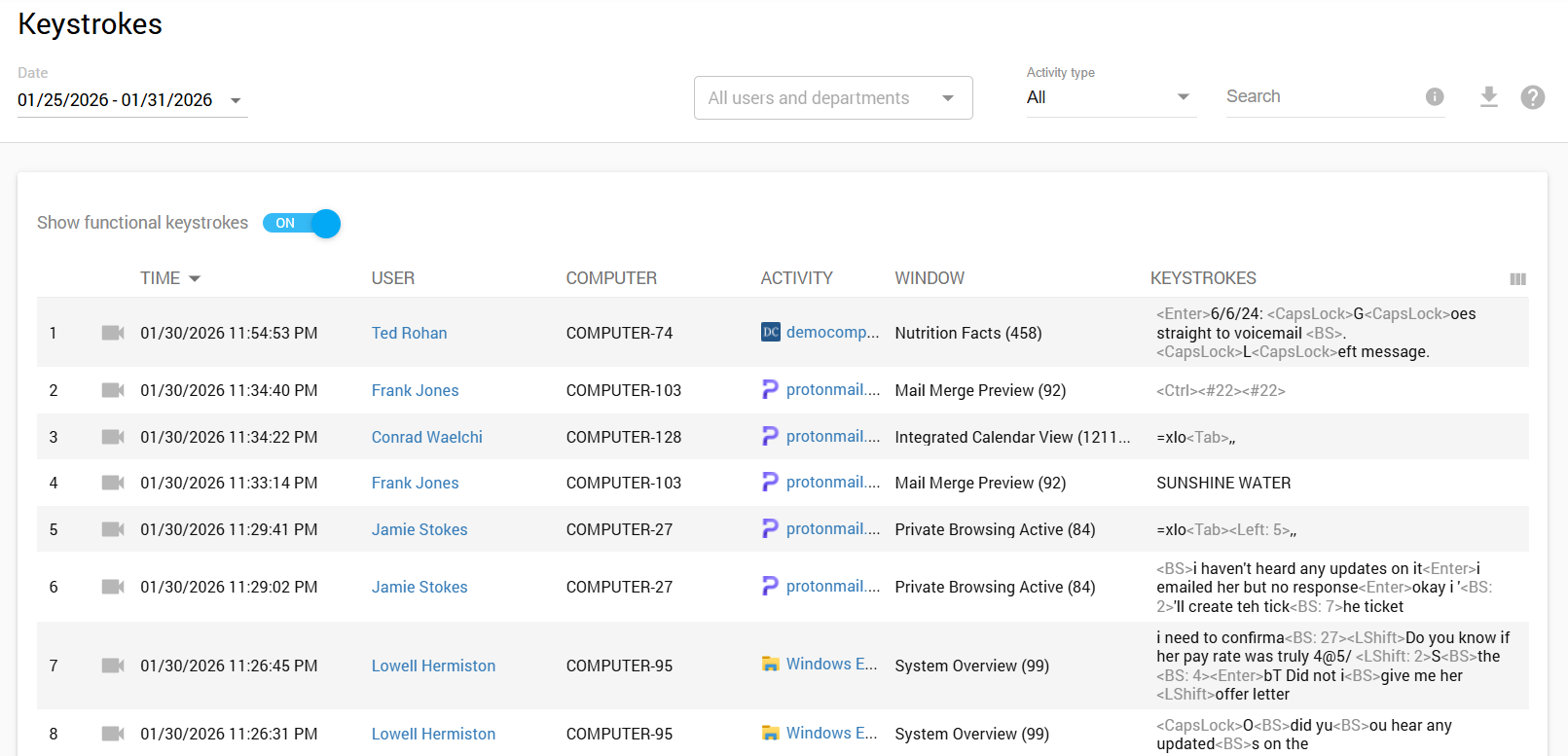Open the help question mark icon
The height and width of the screenshot is (756, 1568).
1532,97
